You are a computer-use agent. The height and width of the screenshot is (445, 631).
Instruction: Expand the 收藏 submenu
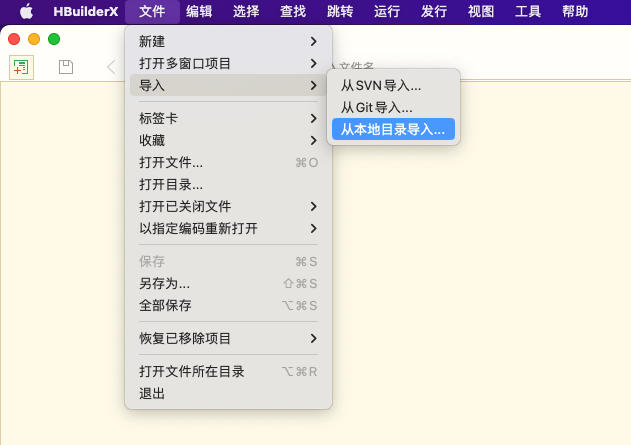click(x=227, y=140)
